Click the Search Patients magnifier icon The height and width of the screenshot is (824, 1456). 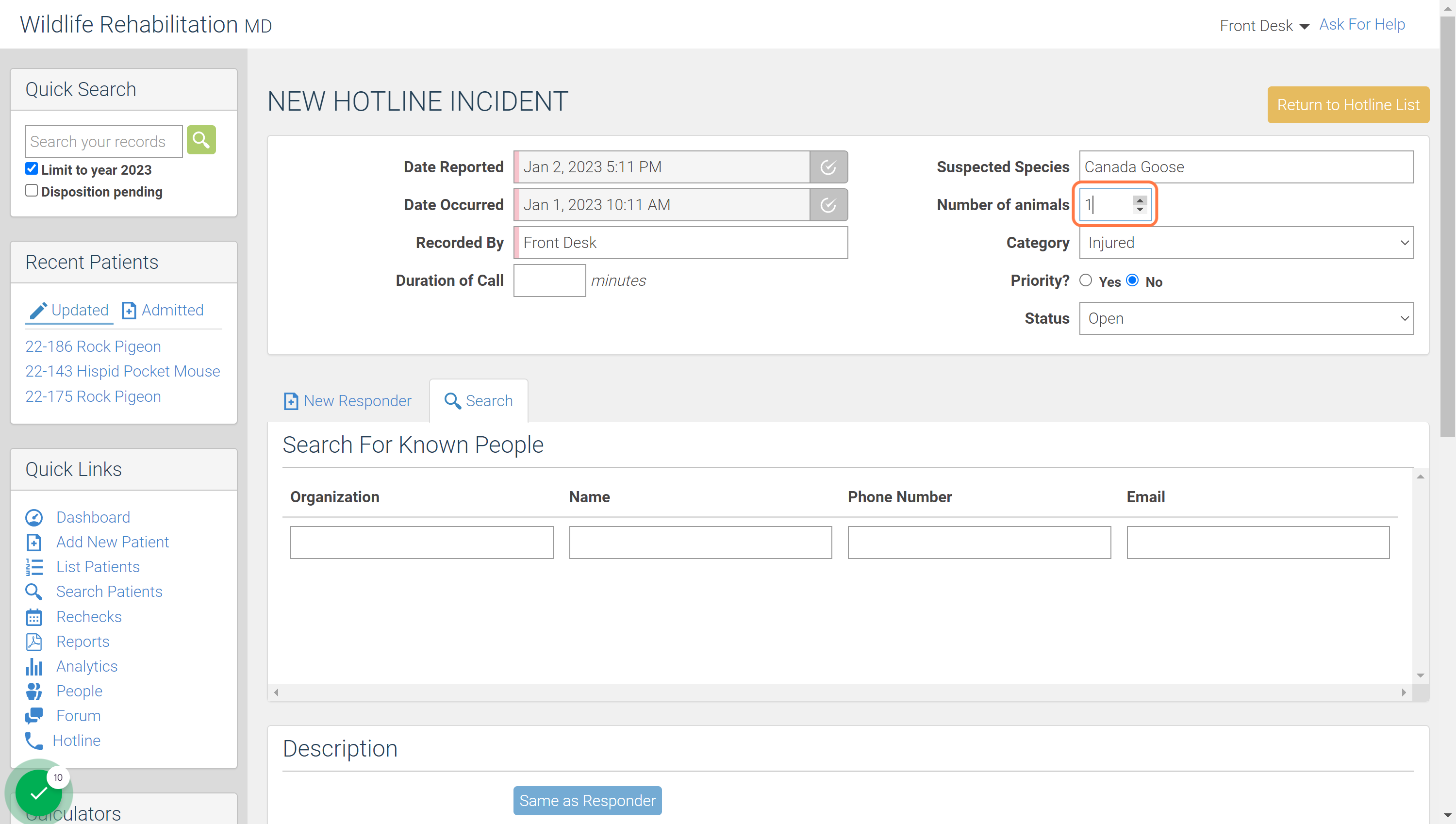click(34, 592)
